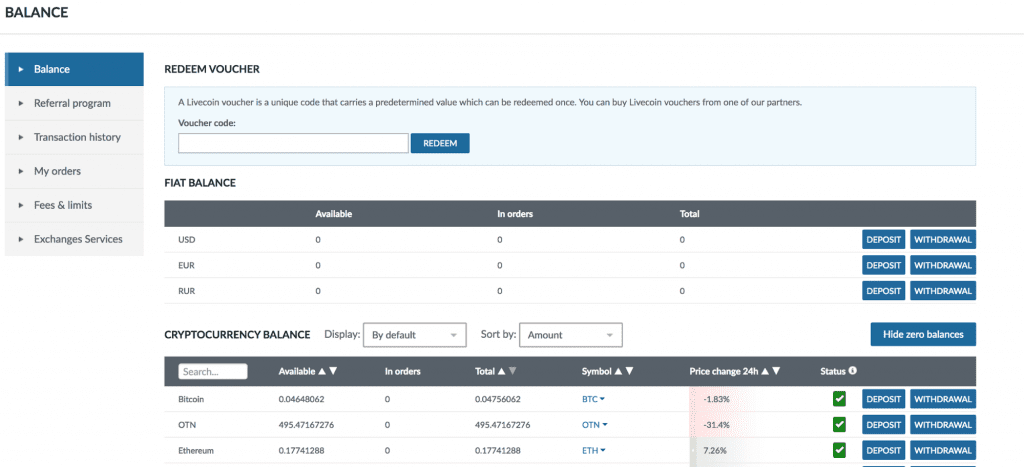Screen dimensions: 1024x467
Task: Click Hide zero balances button
Action: pyautogui.click(x=923, y=334)
